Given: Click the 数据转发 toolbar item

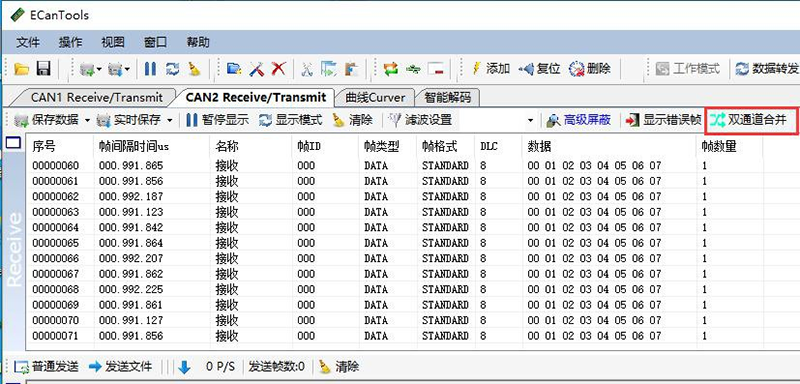Looking at the screenshot, I should tap(767, 68).
